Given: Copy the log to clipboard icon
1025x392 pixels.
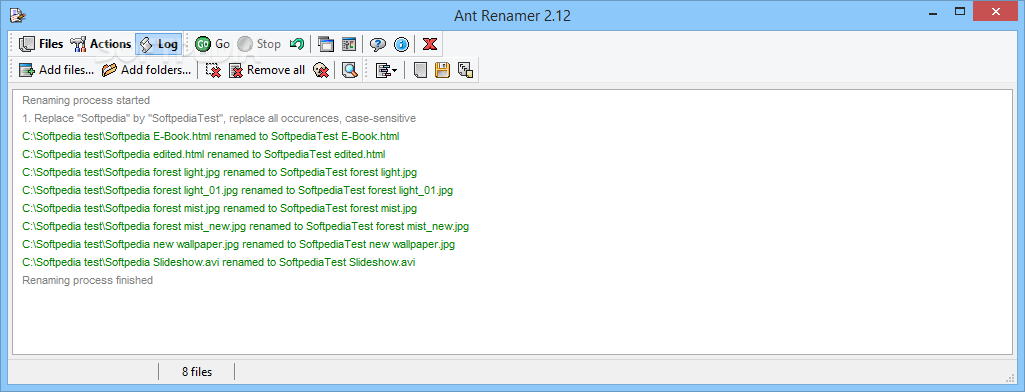Looking at the screenshot, I should click(465, 70).
